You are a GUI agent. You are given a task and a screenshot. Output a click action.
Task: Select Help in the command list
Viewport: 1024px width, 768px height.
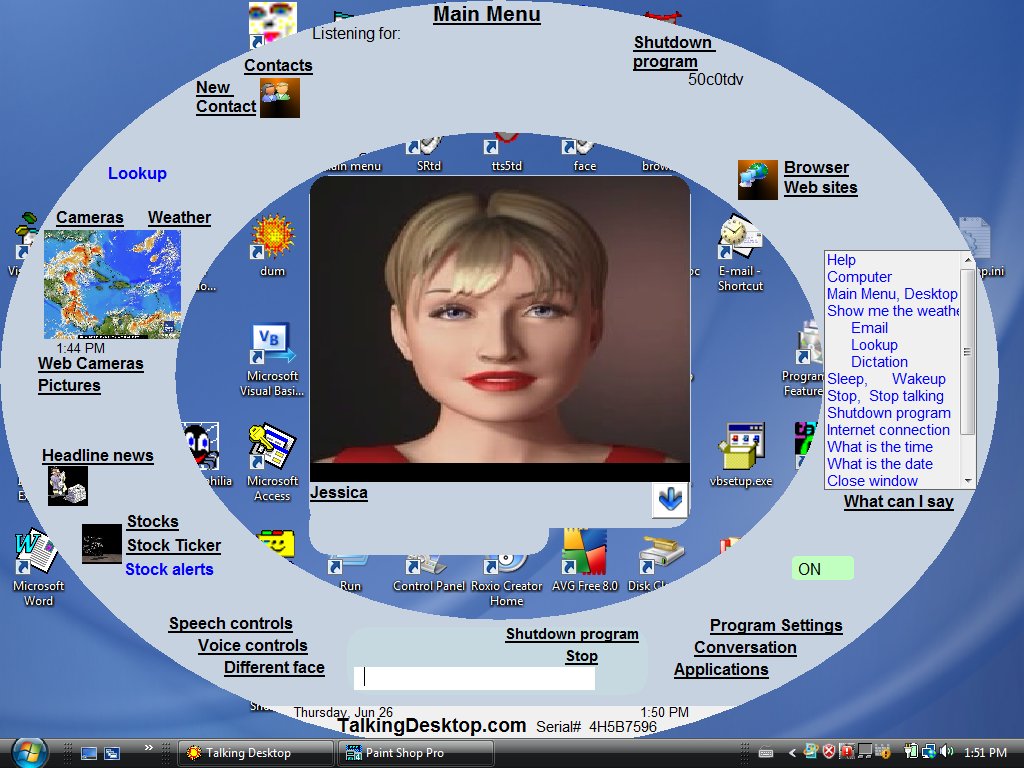(x=841, y=260)
